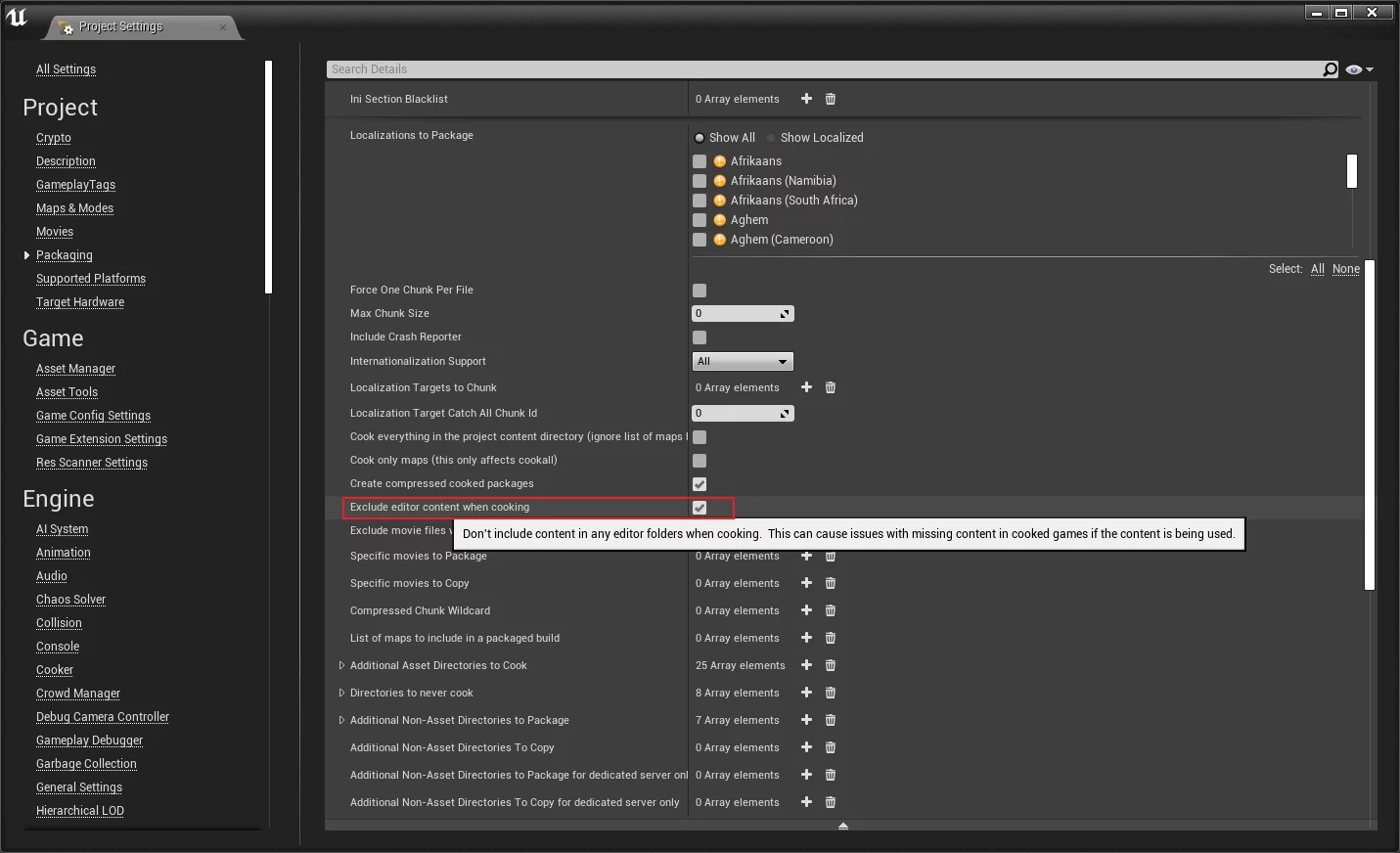Uncheck Create compressed cooked packages
Screen dimensions: 1400x853
click(x=700, y=484)
